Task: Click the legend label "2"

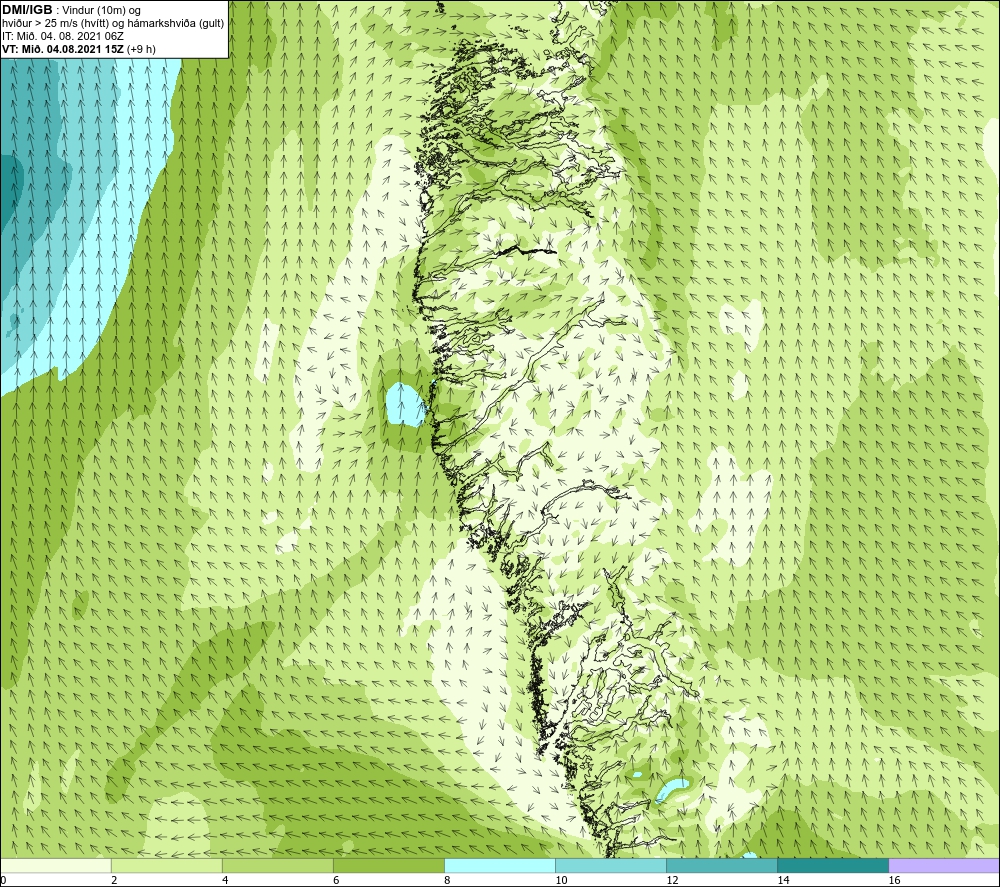Action: [x=114, y=881]
